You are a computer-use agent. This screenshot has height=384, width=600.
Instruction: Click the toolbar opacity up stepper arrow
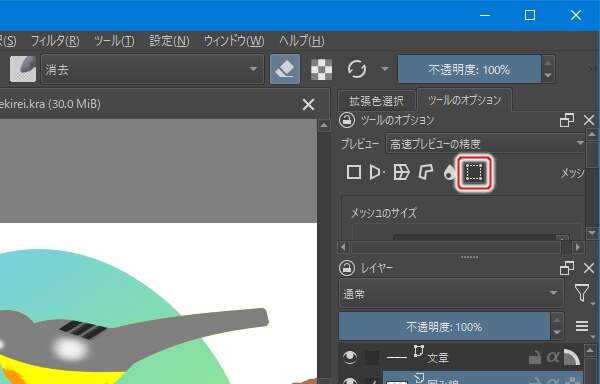548,62
